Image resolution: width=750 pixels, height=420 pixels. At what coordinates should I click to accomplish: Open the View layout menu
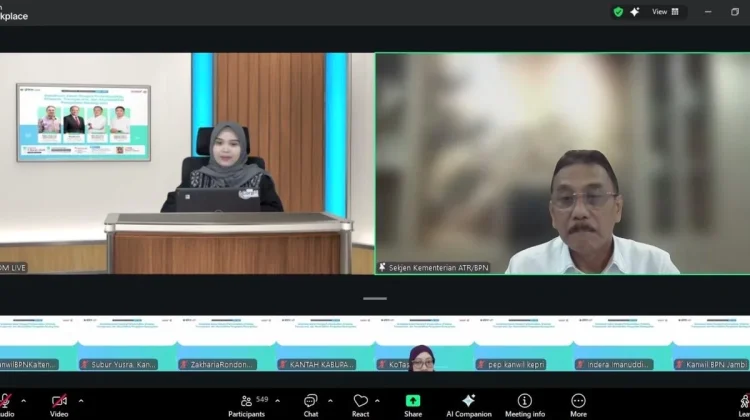click(x=666, y=12)
